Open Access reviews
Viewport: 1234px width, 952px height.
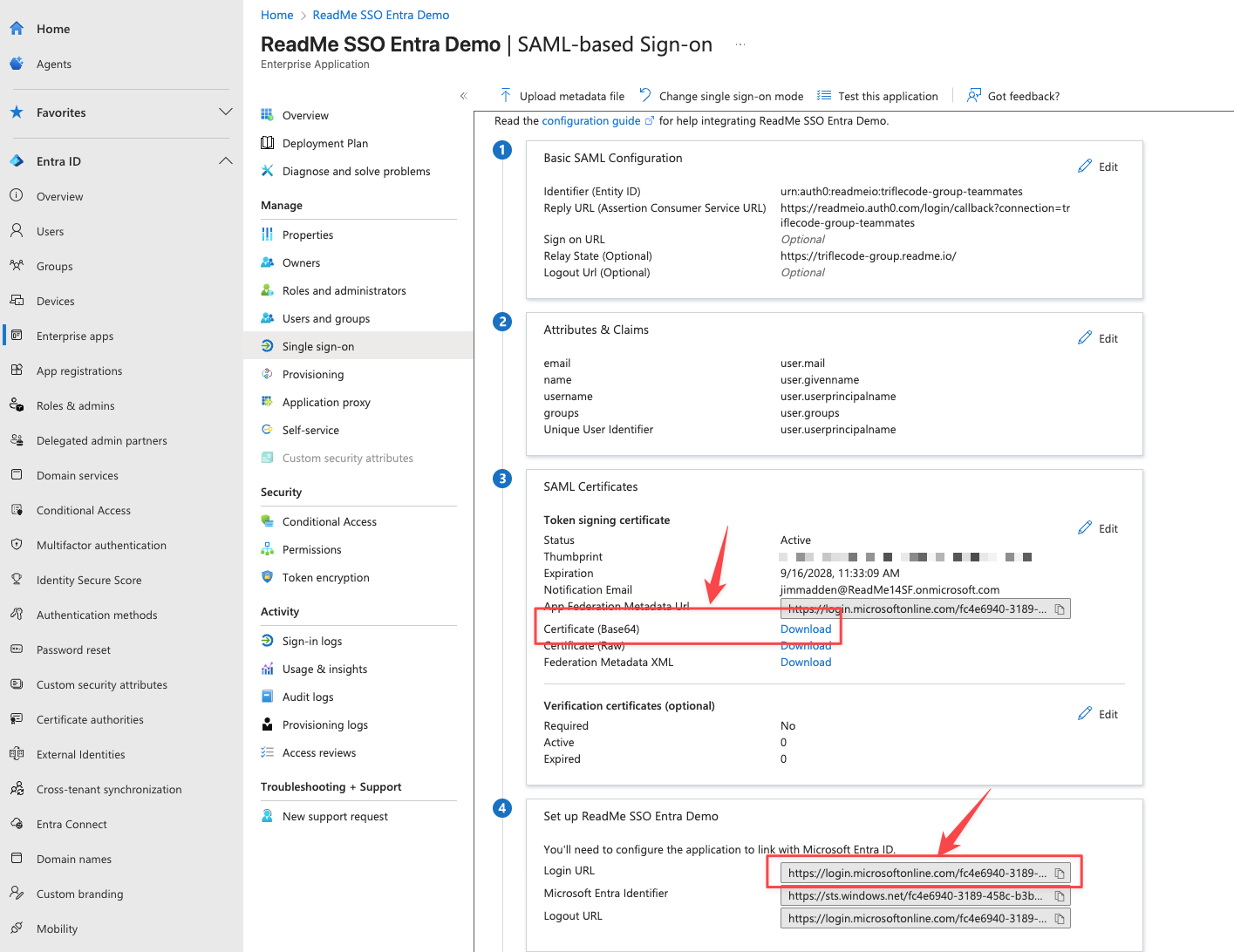click(x=319, y=752)
